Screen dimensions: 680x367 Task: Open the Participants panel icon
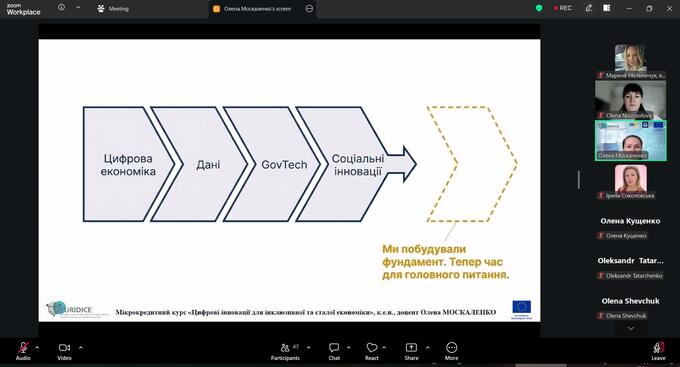tap(285, 347)
